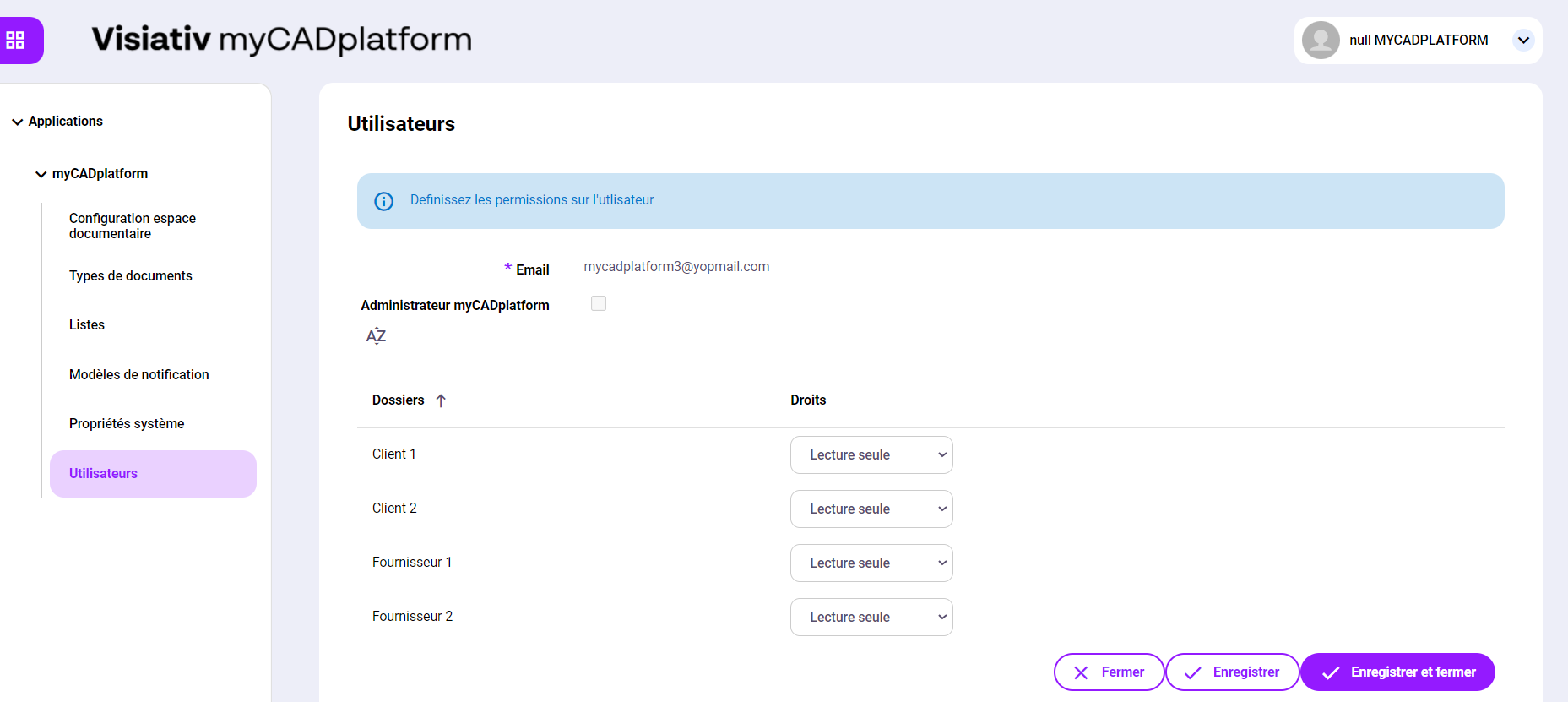
Task: Open the Modèles de notification page
Action: click(x=139, y=375)
